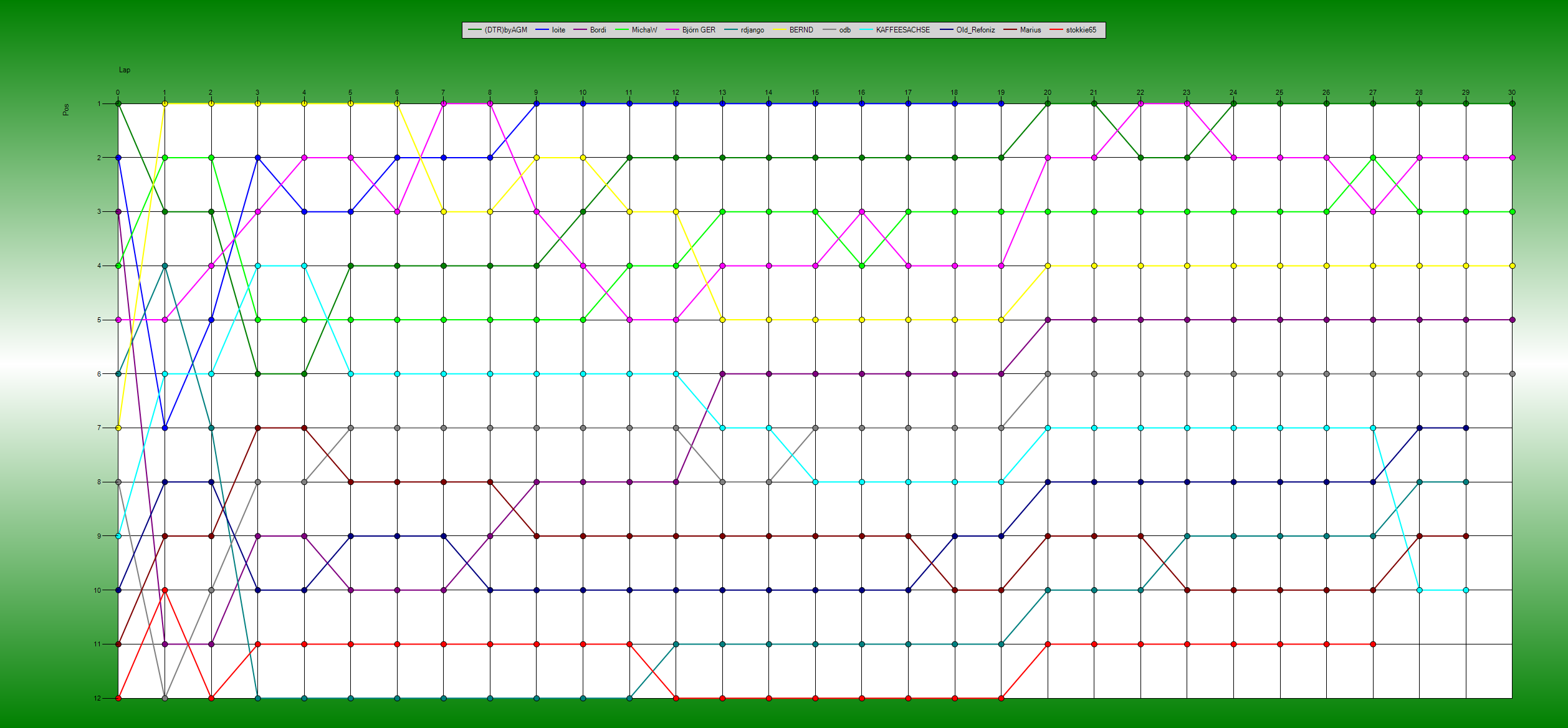Image resolution: width=1568 pixels, height=728 pixels.
Task: Click position 12 label on left axis
Action: pyautogui.click(x=97, y=698)
